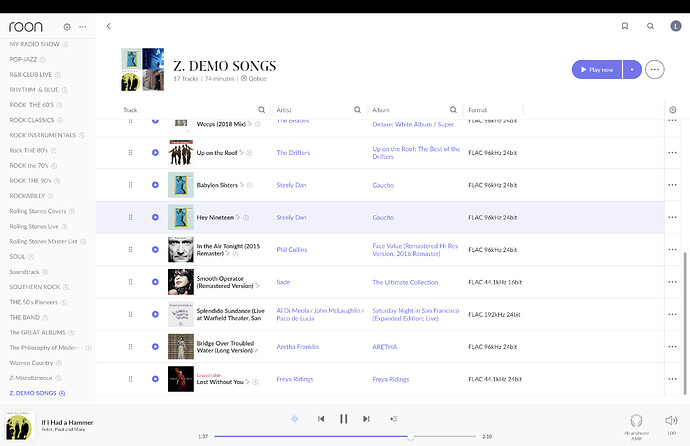The image size is (690, 446).
Task: Select ROCKABILLY playlist
Action: coord(27,196)
